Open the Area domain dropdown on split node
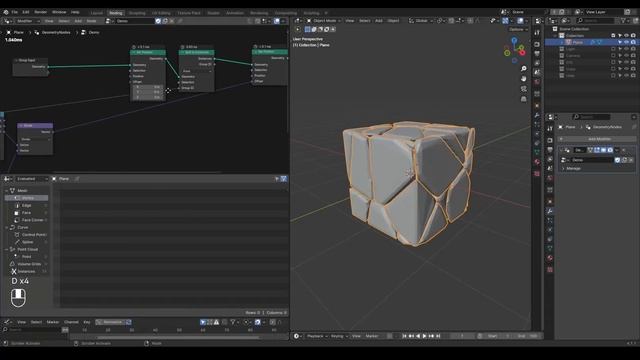Viewport: 640px width, 360px height. tap(196, 71)
